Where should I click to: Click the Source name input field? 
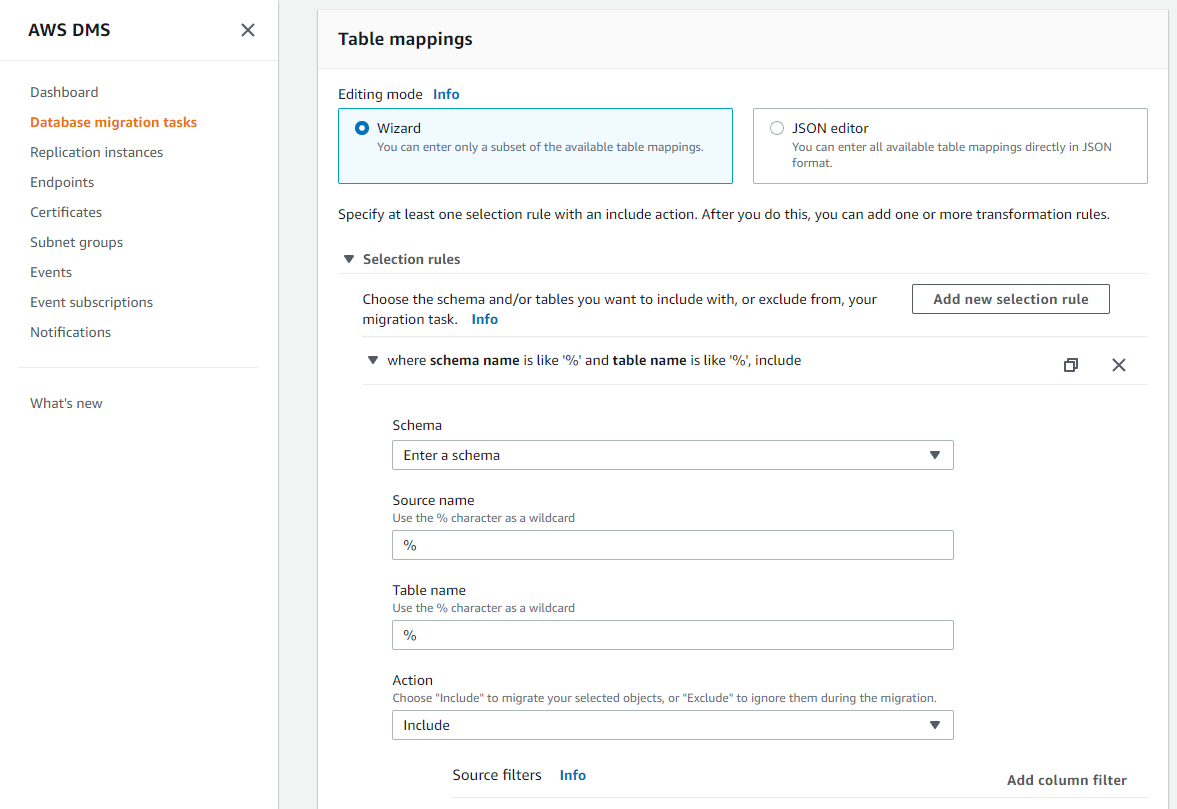(672, 545)
